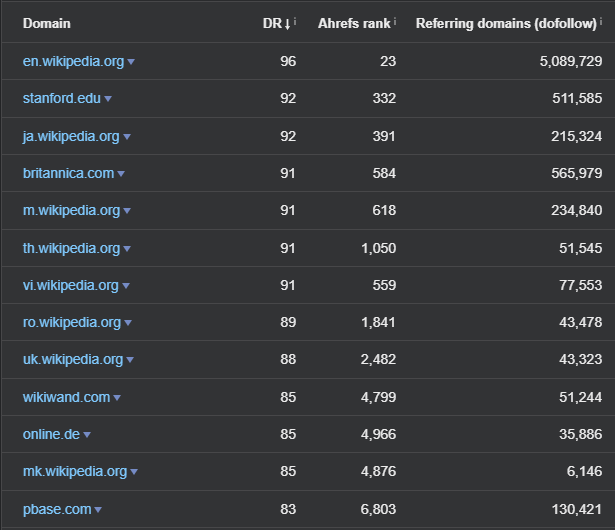
Task: Open the uk.wikipedia.org link
Action: coord(72,359)
